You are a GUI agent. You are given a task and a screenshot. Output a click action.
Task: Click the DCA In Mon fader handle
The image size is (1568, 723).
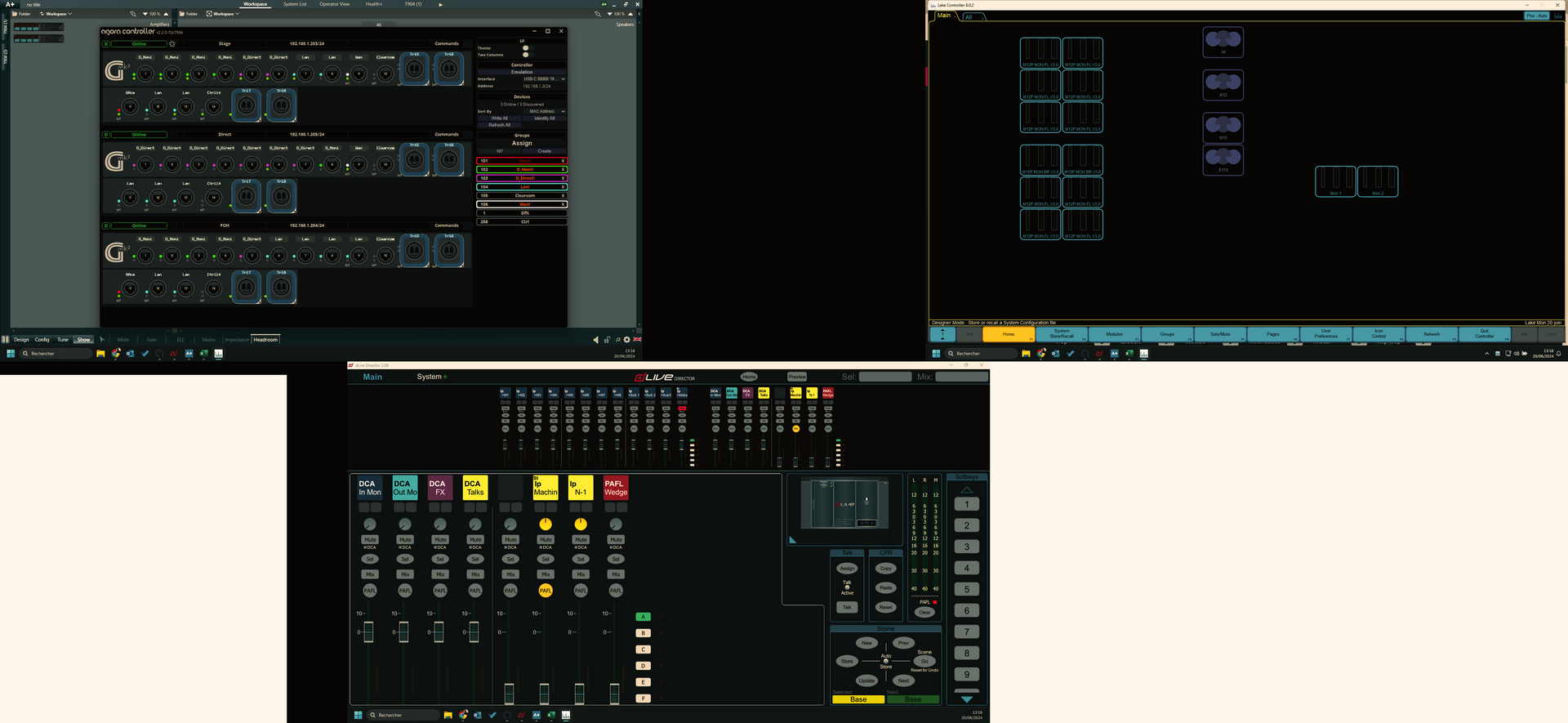tap(368, 632)
